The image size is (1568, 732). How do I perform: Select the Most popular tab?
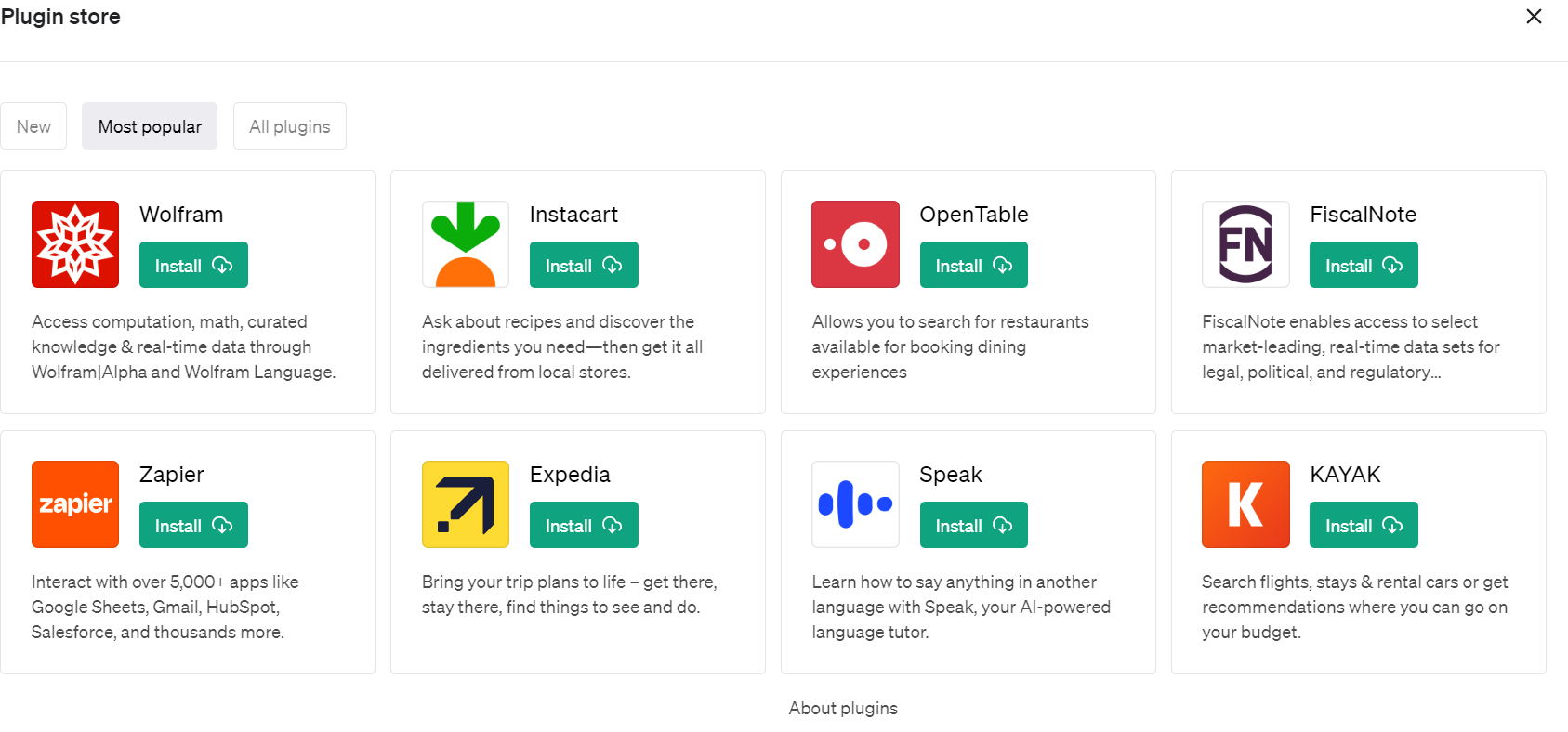point(150,126)
